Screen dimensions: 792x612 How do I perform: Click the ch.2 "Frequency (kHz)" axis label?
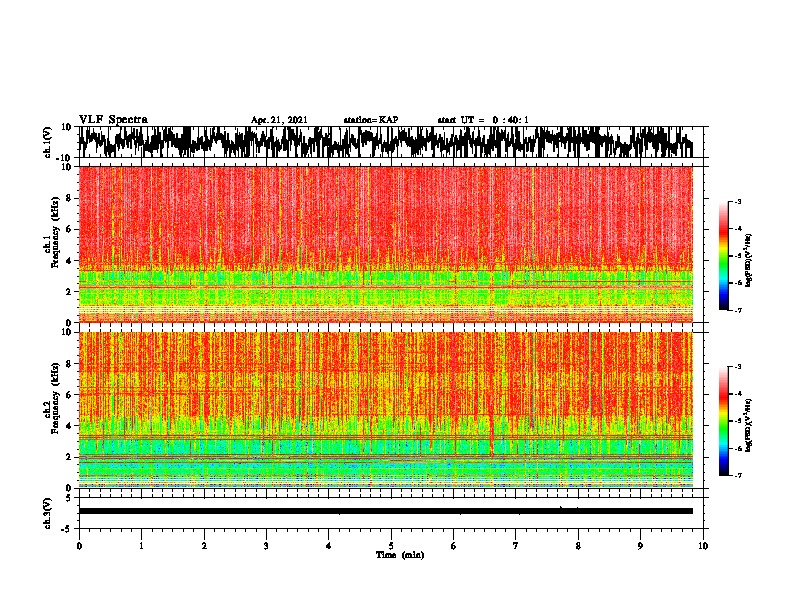pyautogui.click(x=55, y=398)
